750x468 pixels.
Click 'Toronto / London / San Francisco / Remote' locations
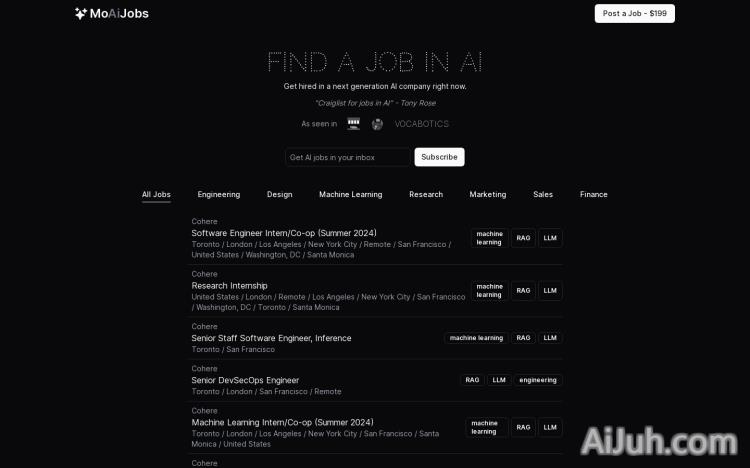click(x=266, y=391)
